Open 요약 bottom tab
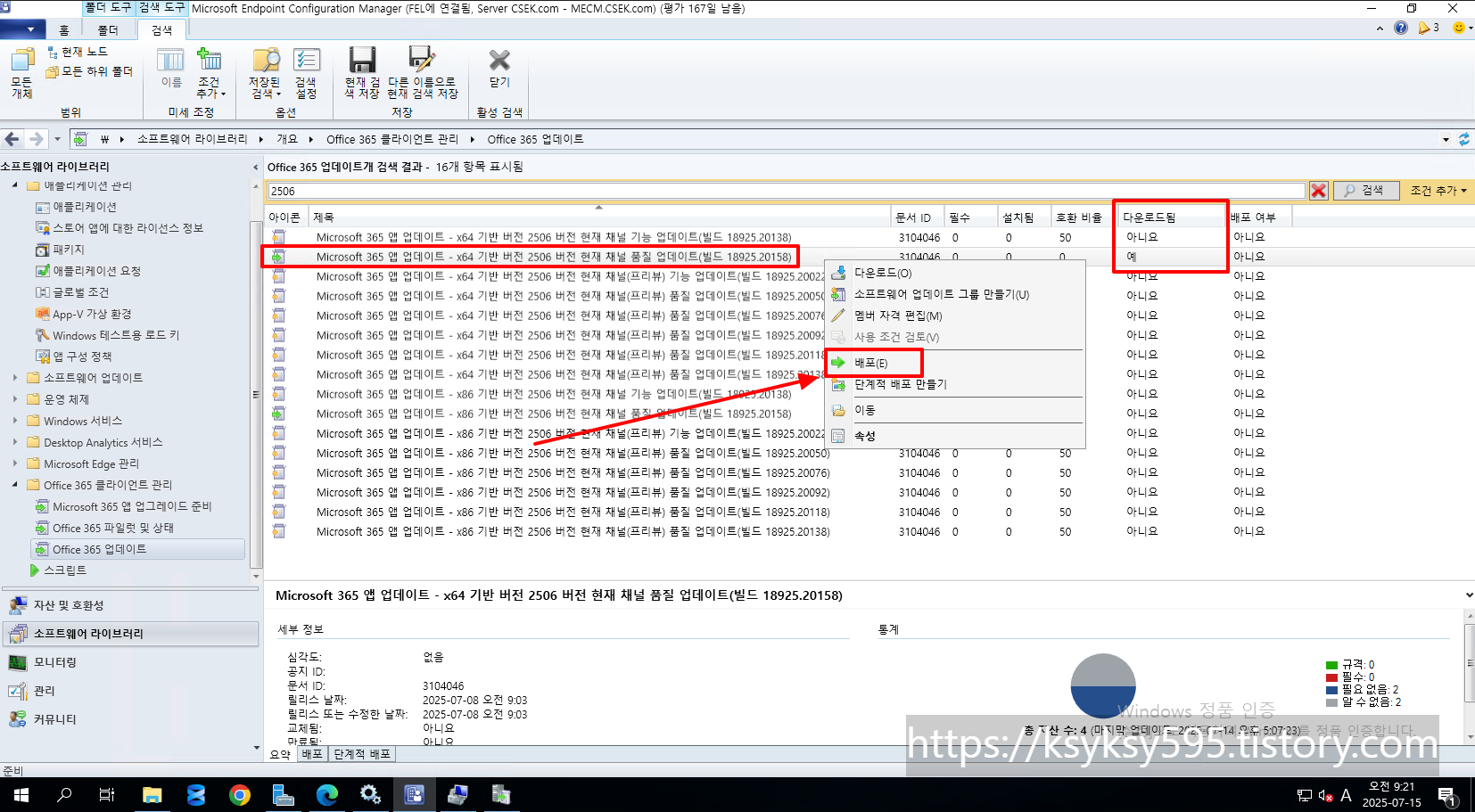This screenshot has width=1475, height=812. (281, 754)
